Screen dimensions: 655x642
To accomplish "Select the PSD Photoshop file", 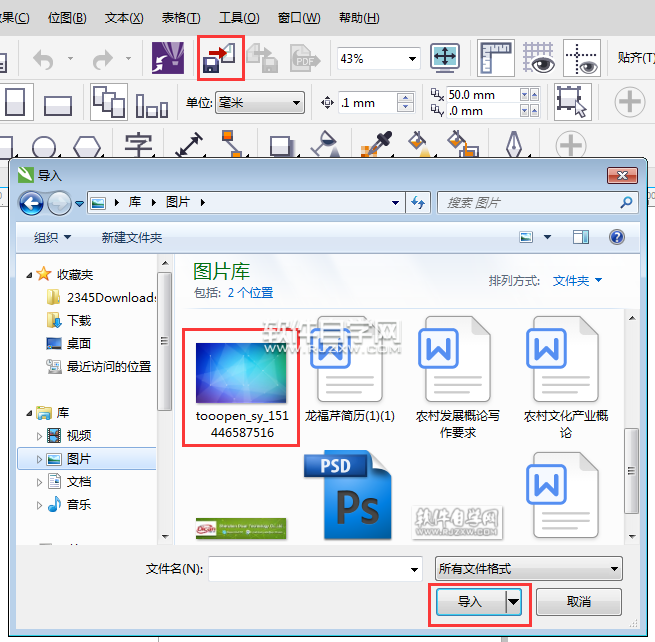I will click(x=348, y=495).
